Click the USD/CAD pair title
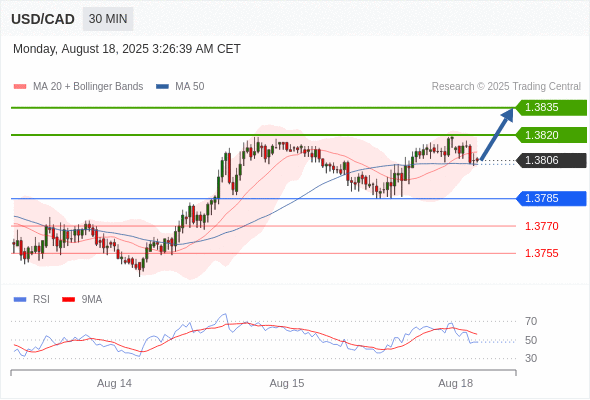590x400 pixels. click(43, 19)
